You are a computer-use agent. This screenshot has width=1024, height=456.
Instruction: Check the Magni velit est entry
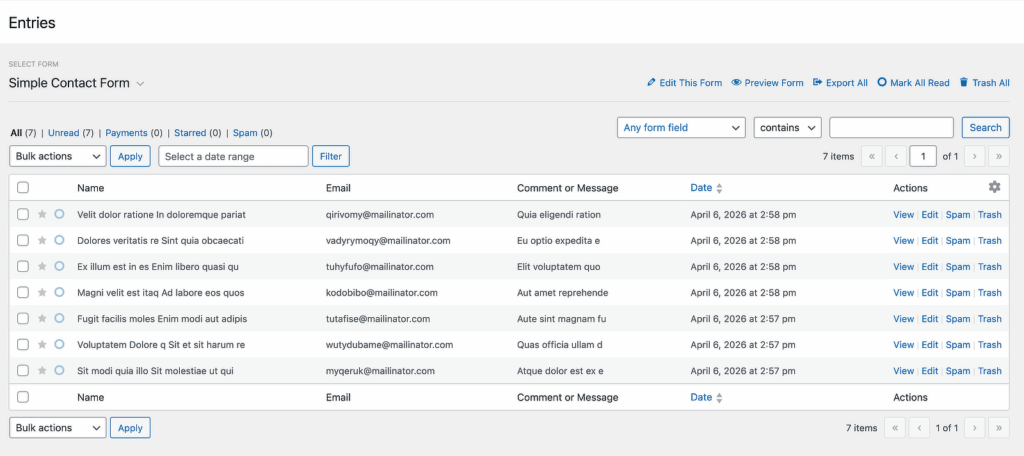[23, 293]
